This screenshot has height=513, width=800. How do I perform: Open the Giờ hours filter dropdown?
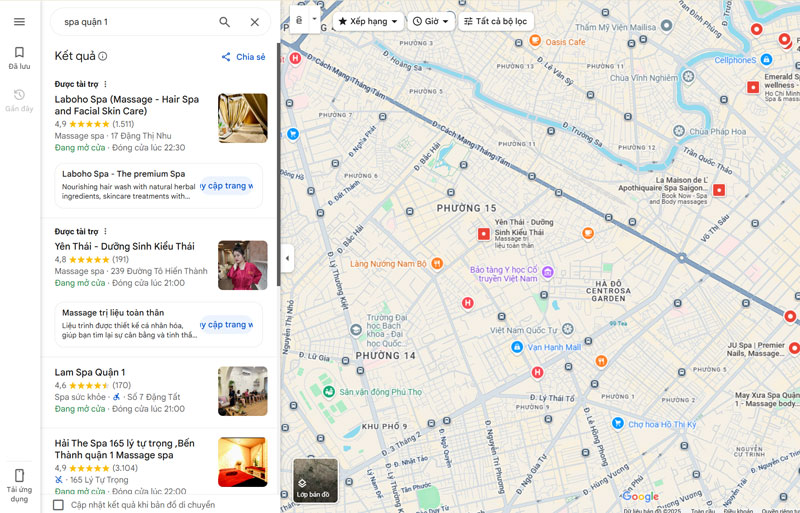pyautogui.click(x=431, y=21)
